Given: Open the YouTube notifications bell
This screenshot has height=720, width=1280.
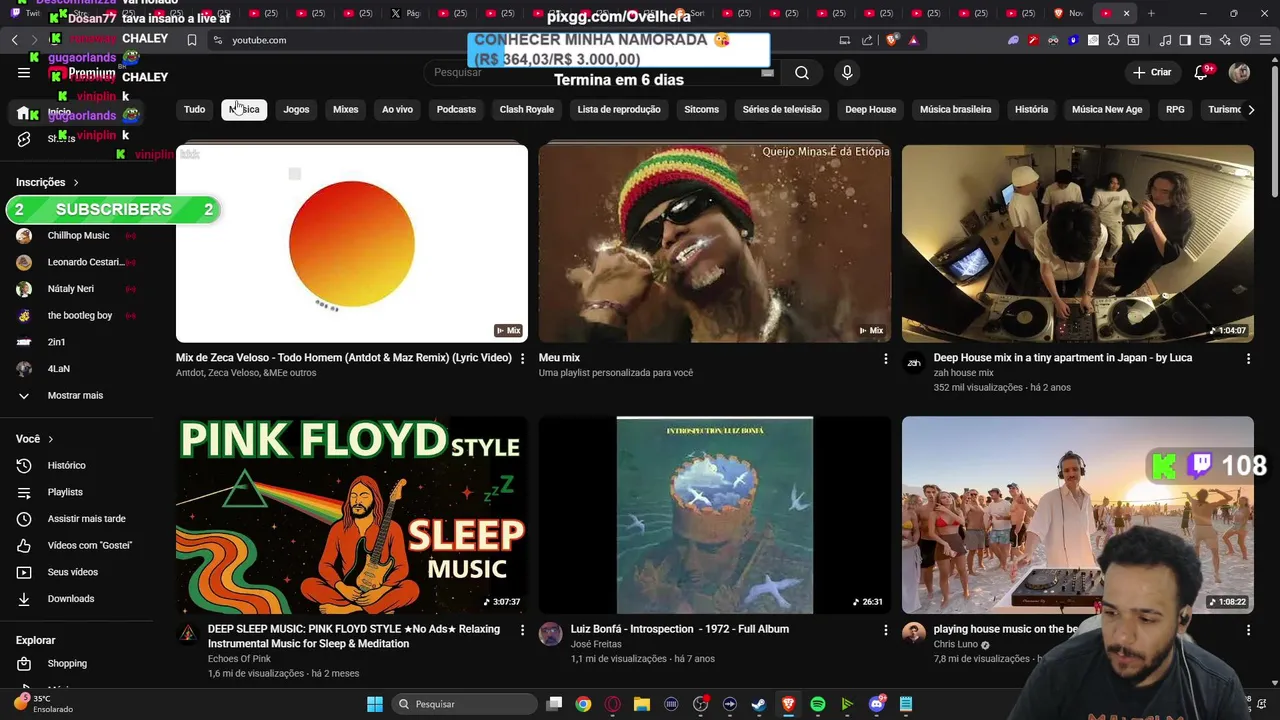Looking at the screenshot, I should pyautogui.click(x=1201, y=73).
